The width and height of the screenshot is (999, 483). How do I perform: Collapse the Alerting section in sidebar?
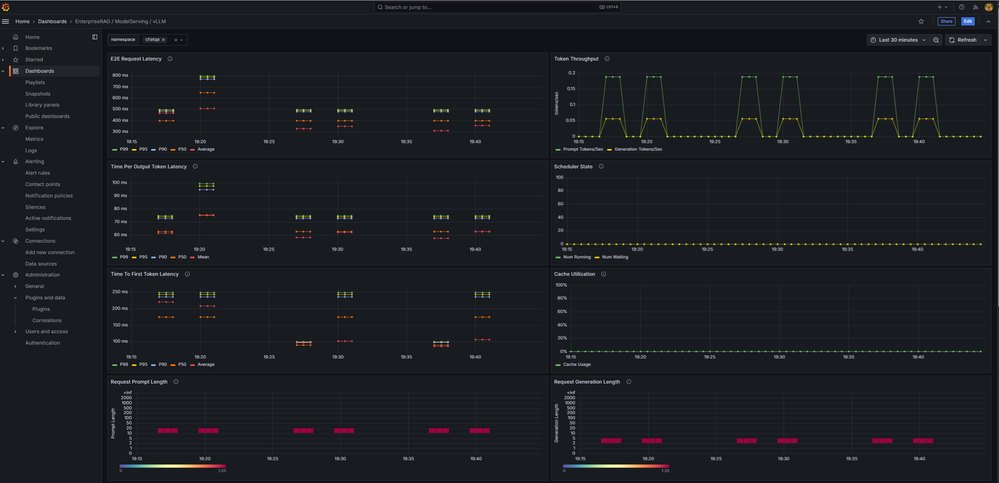3,161
